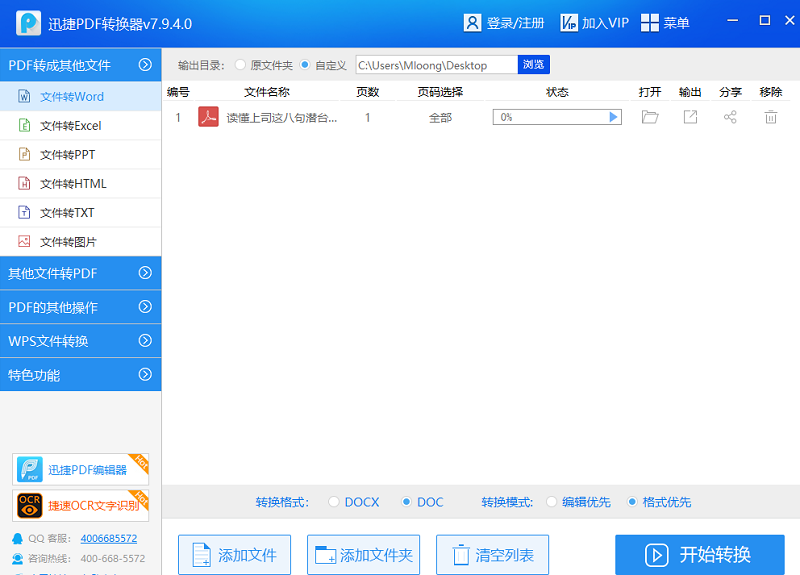800x575 pixels.
Task: Click the 开始转换 button
Action: click(699, 555)
